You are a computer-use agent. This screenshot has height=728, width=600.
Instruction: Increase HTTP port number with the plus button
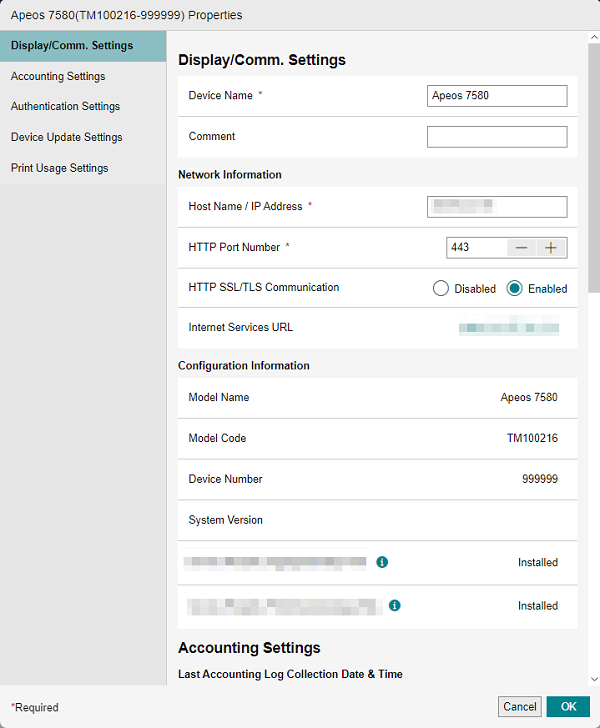(551, 248)
